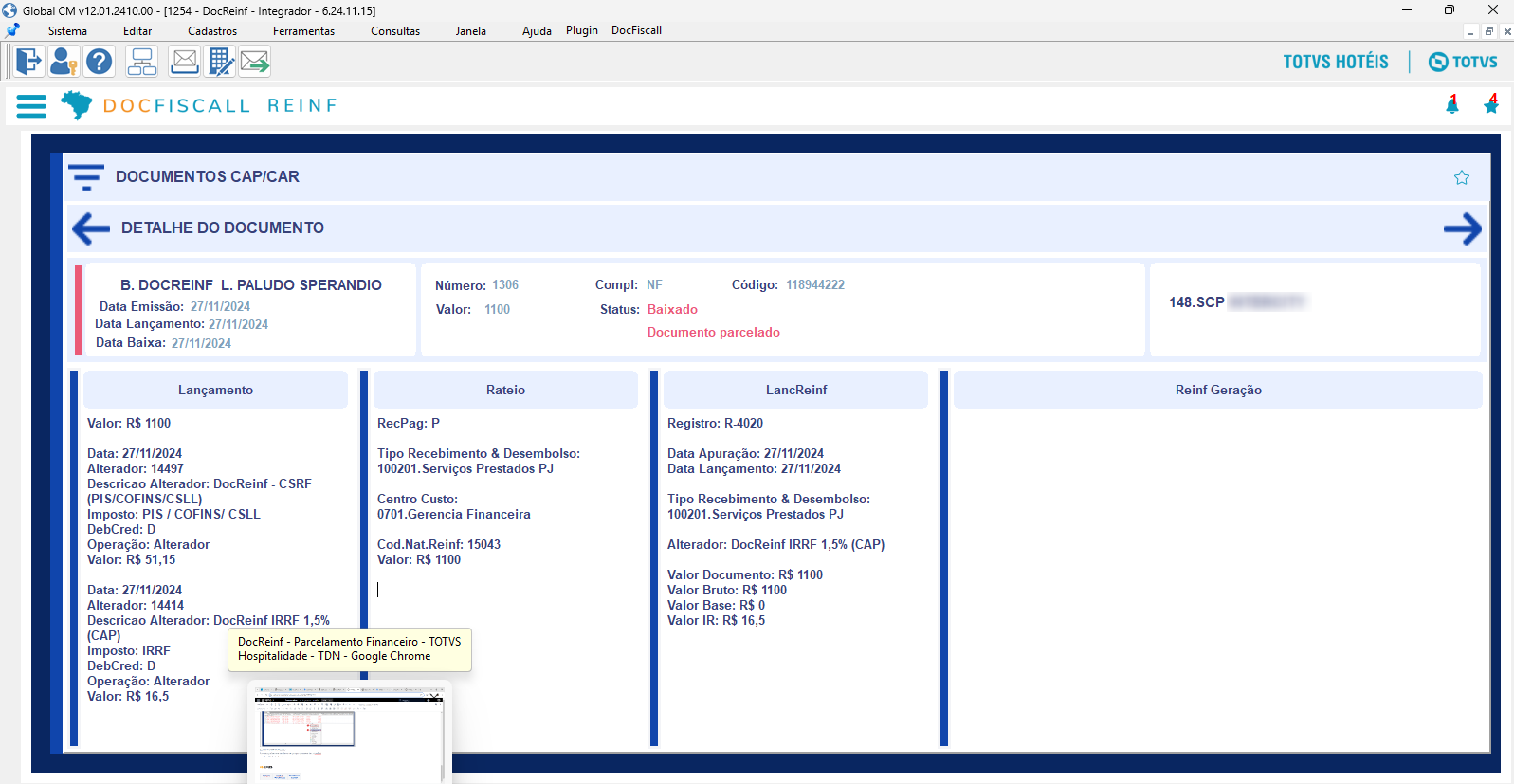Click the Reinf Geração panel header
This screenshot has width=1514, height=784.
(x=1218, y=390)
